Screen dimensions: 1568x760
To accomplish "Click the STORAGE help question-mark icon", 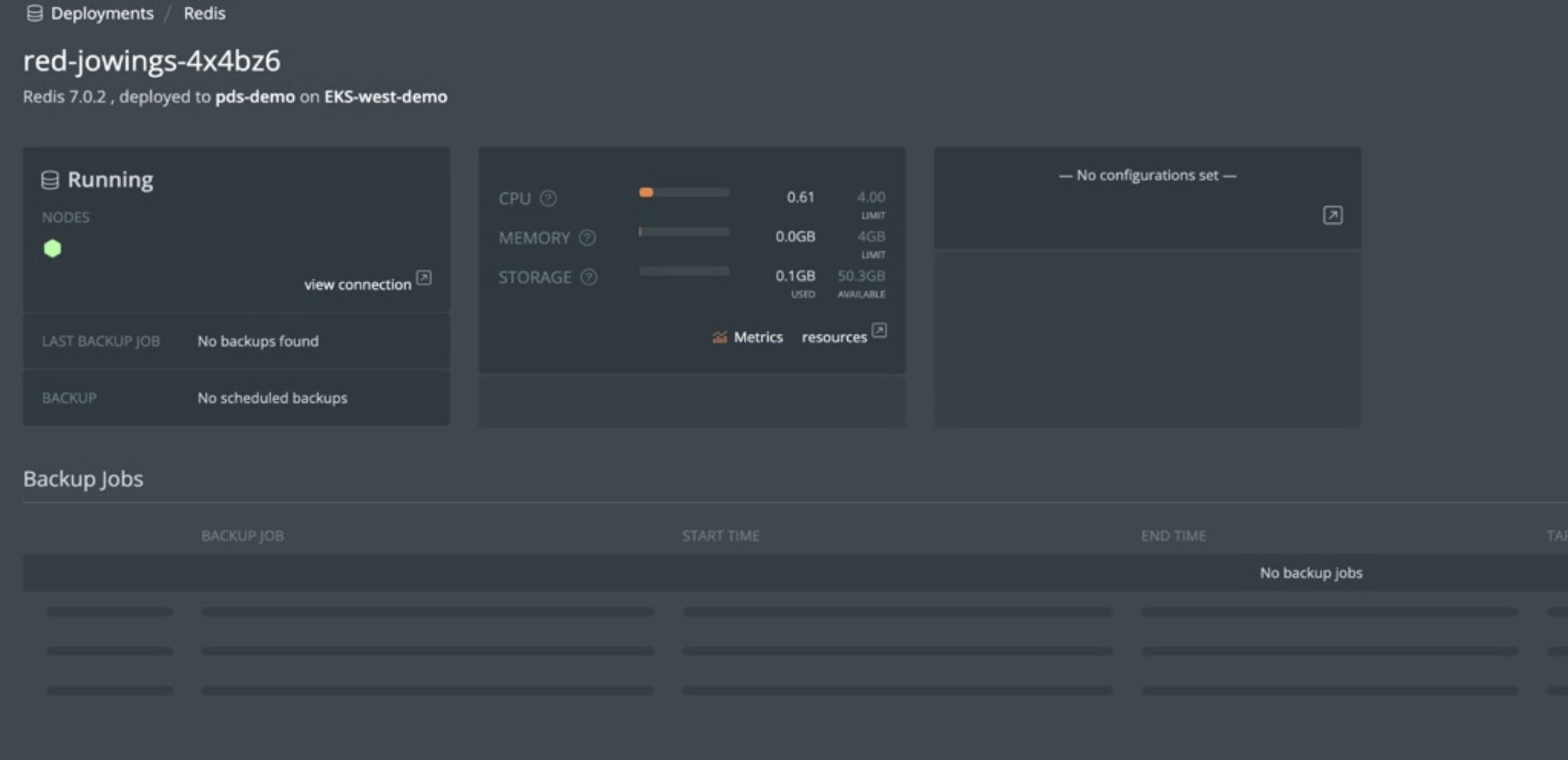I will click(x=588, y=277).
